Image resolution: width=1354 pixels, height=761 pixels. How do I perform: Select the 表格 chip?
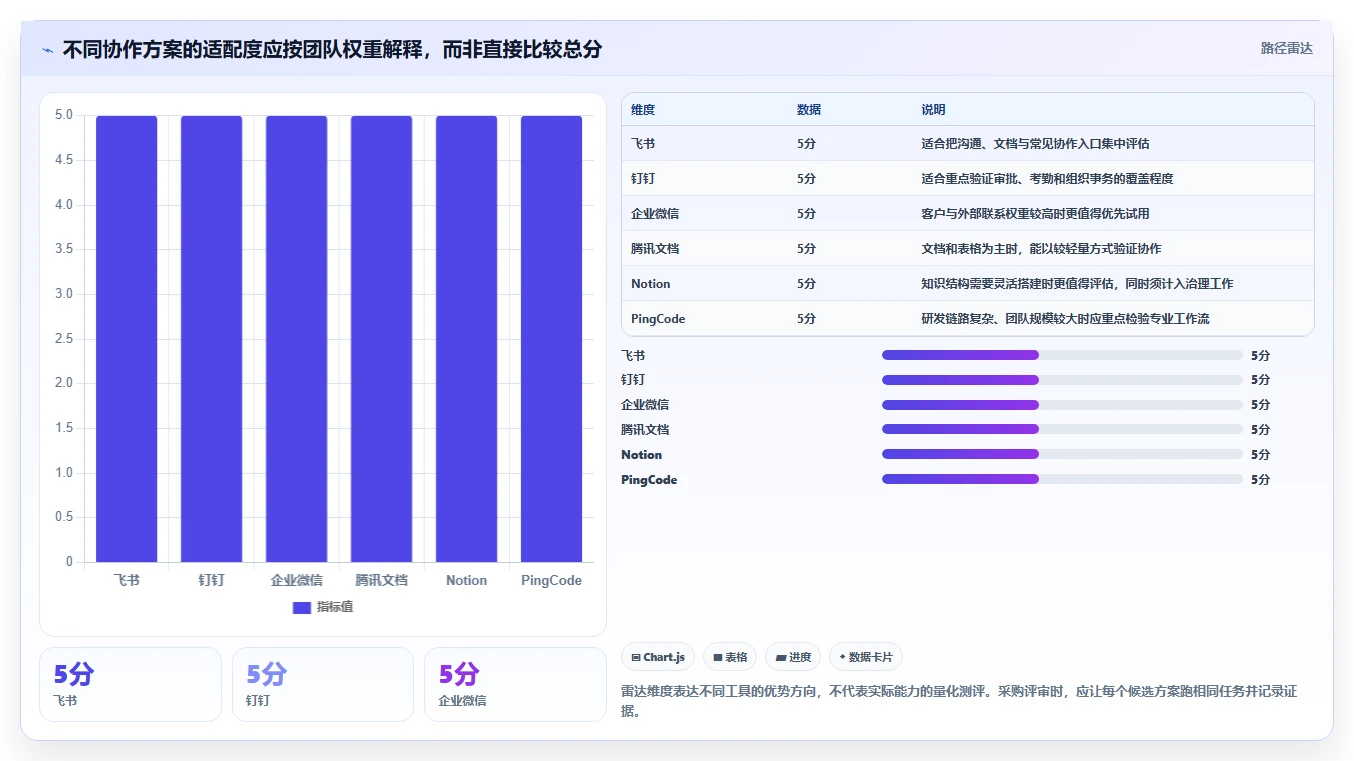coord(730,657)
